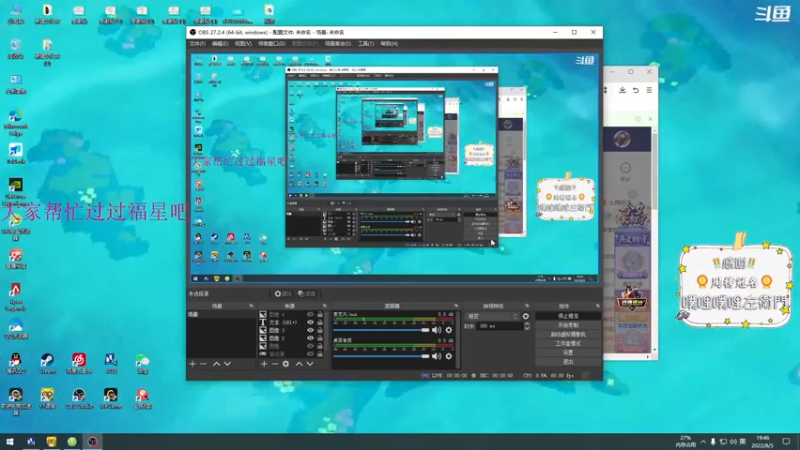Image resolution: width=800 pixels, height=450 pixels.
Task: Open OBS 设置 settings button
Action: (x=568, y=353)
